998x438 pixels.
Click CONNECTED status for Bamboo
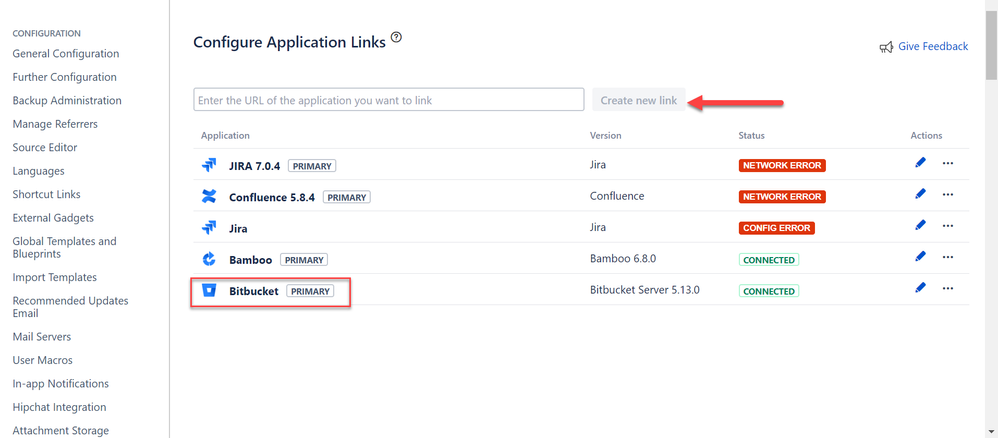coord(769,260)
